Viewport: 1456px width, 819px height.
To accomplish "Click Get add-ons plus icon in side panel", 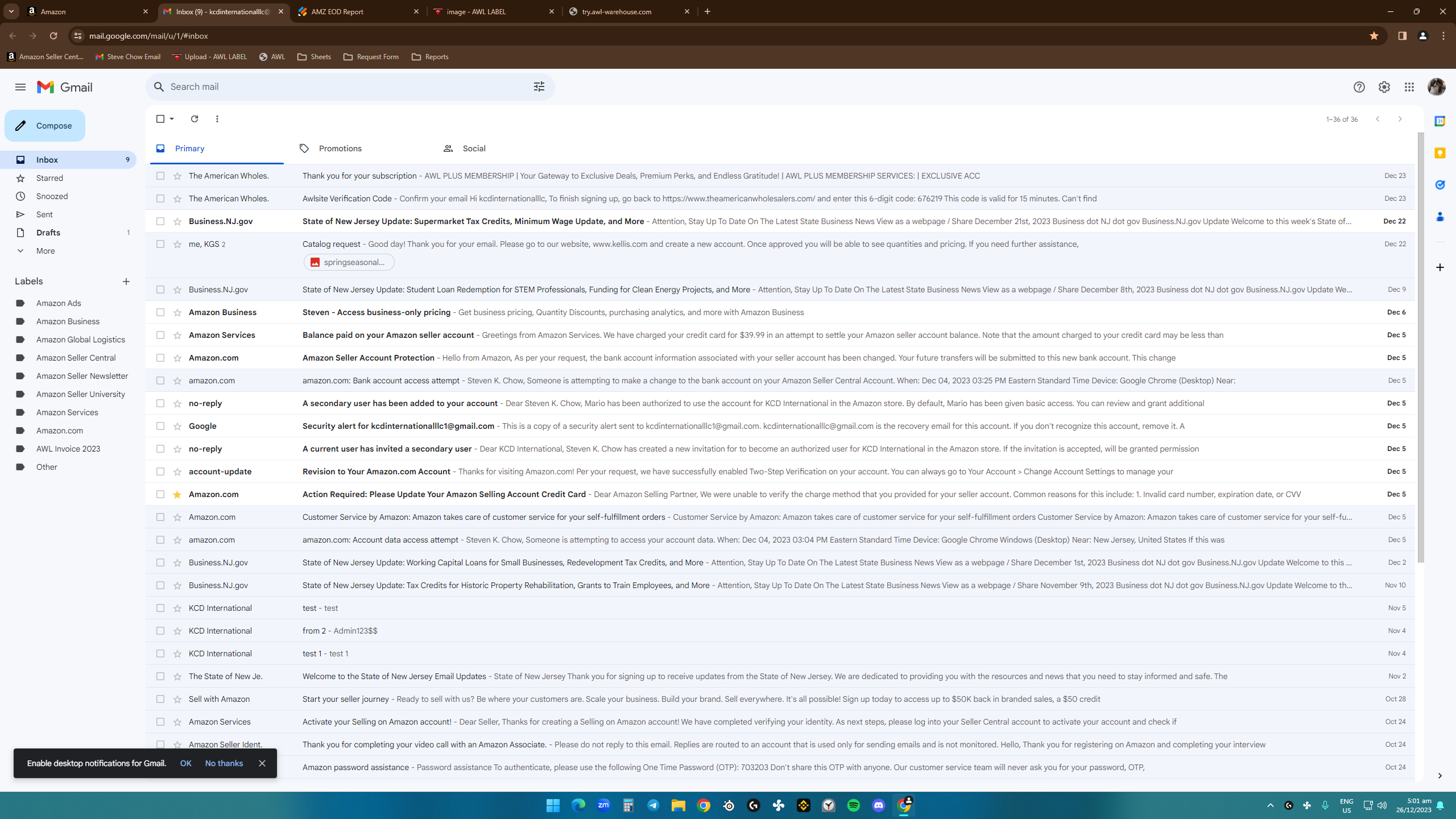I will [x=1440, y=267].
